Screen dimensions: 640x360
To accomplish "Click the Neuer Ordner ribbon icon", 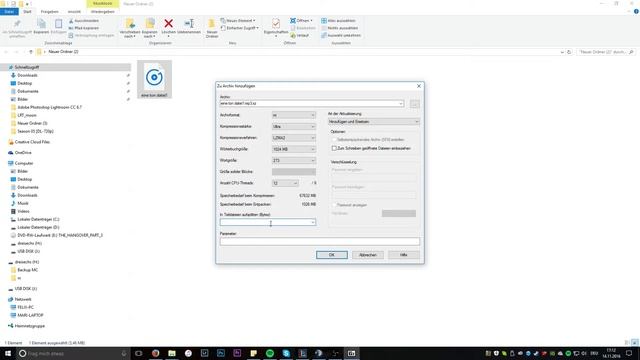I will pos(211,24).
